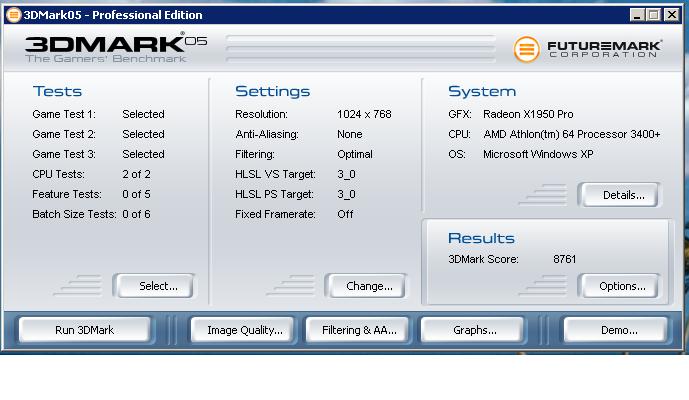Screen dimensions: 689x400
Task: Click CPU value AMD Athlon 64 3400+
Action: [572, 134]
